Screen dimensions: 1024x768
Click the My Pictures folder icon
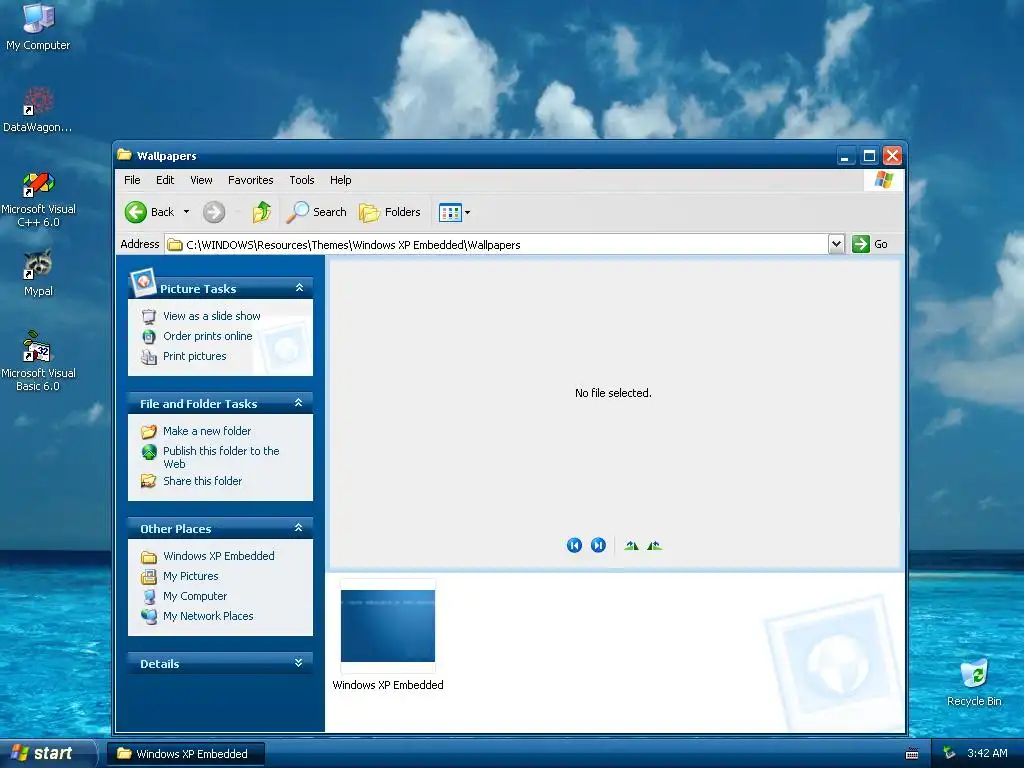pos(149,577)
